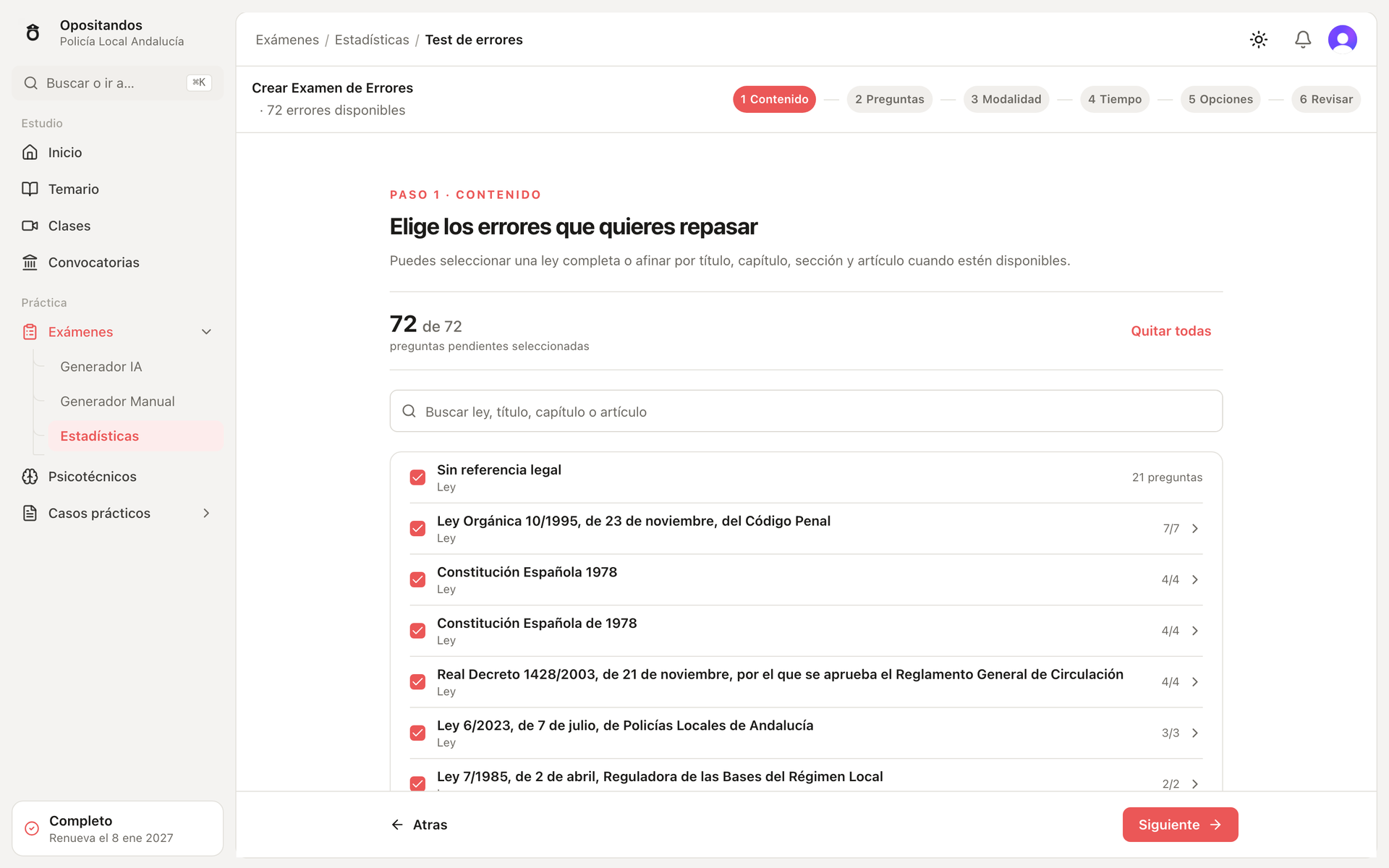Screen dimensions: 1389x868
Task: Focus the Buscar ley, título search field
Action: [806, 411]
